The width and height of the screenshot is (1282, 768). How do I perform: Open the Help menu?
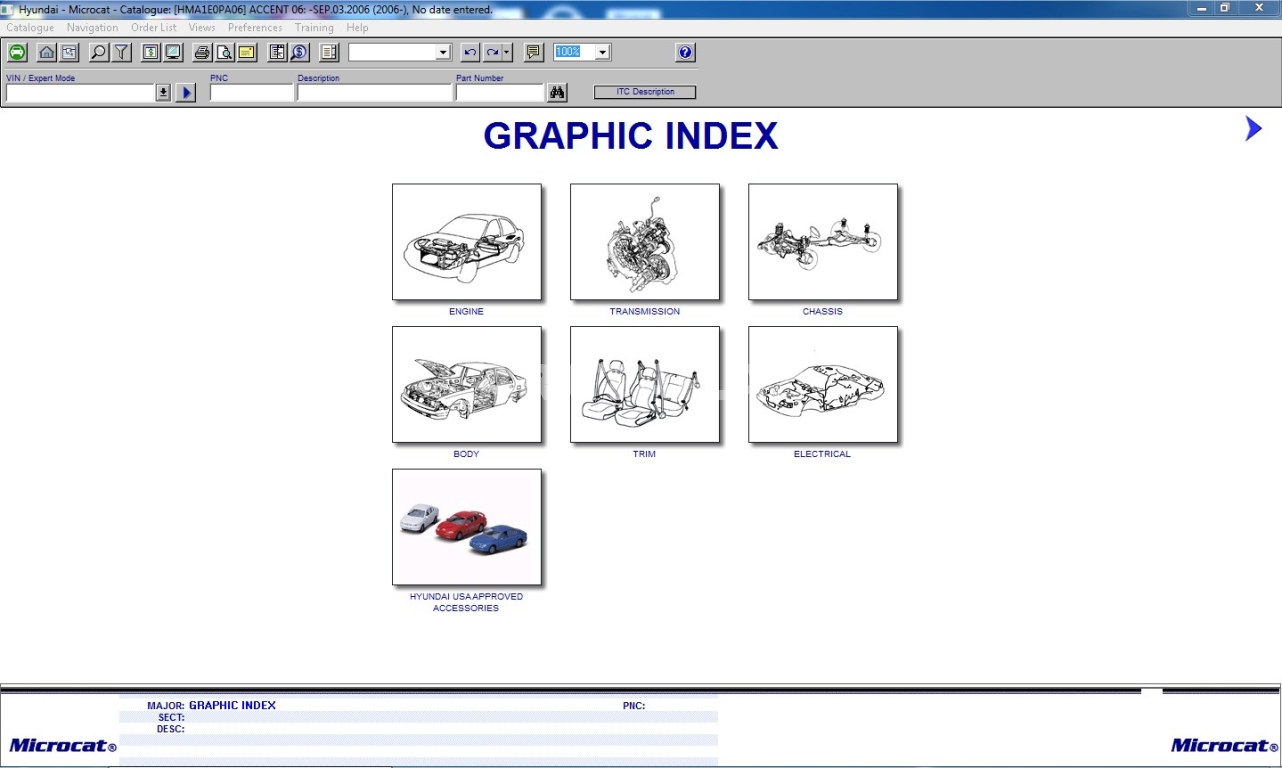coord(357,28)
